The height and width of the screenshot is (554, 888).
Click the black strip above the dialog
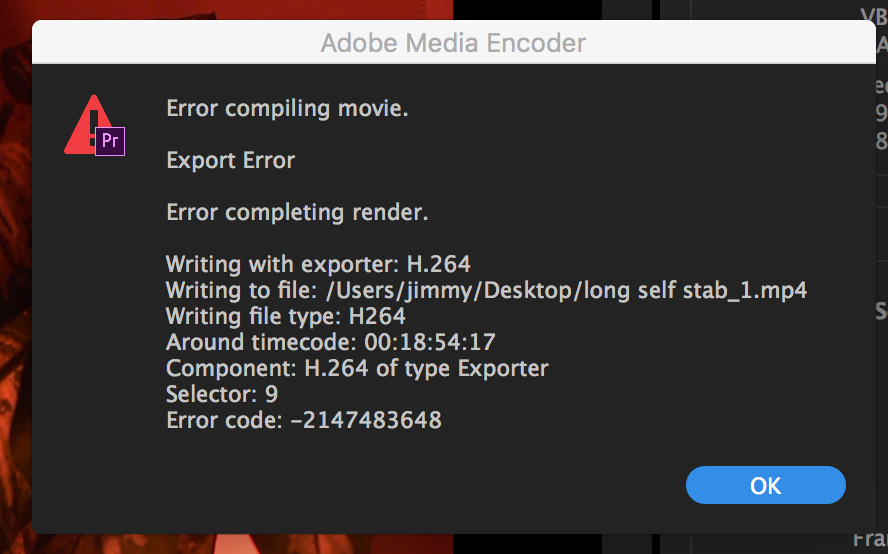pyautogui.click(x=530, y=10)
